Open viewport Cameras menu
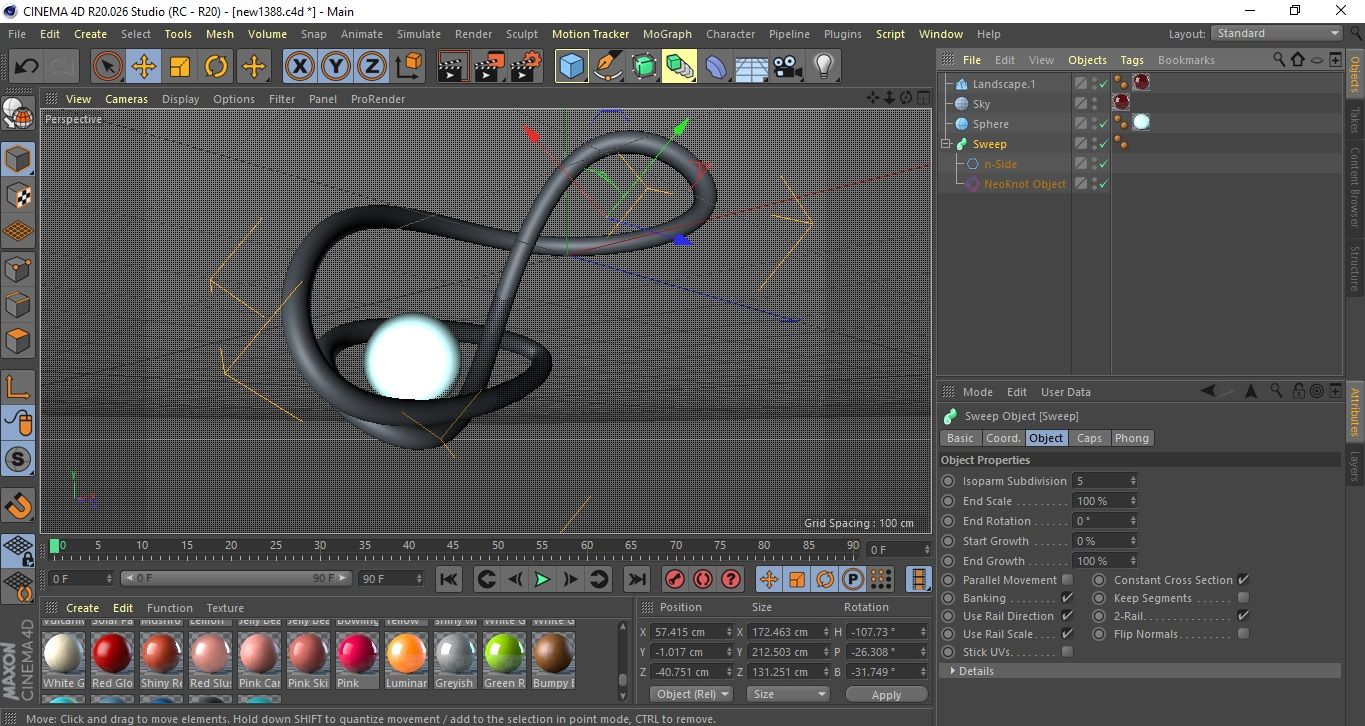1365x726 pixels. [126, 99]
